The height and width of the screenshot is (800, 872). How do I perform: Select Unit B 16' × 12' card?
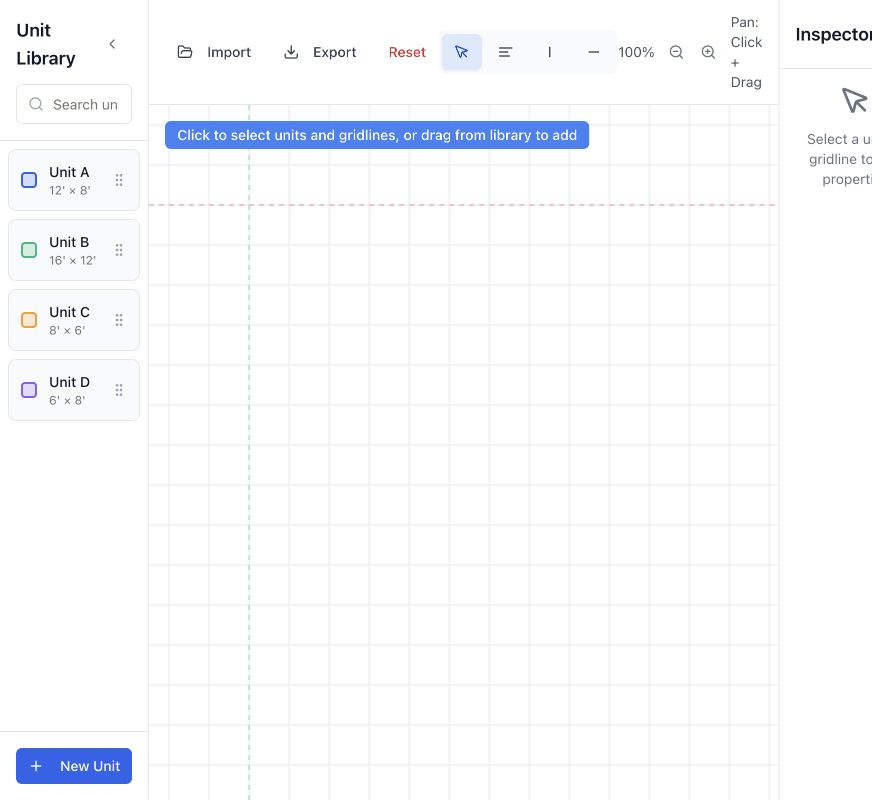[x=74, y=250]
